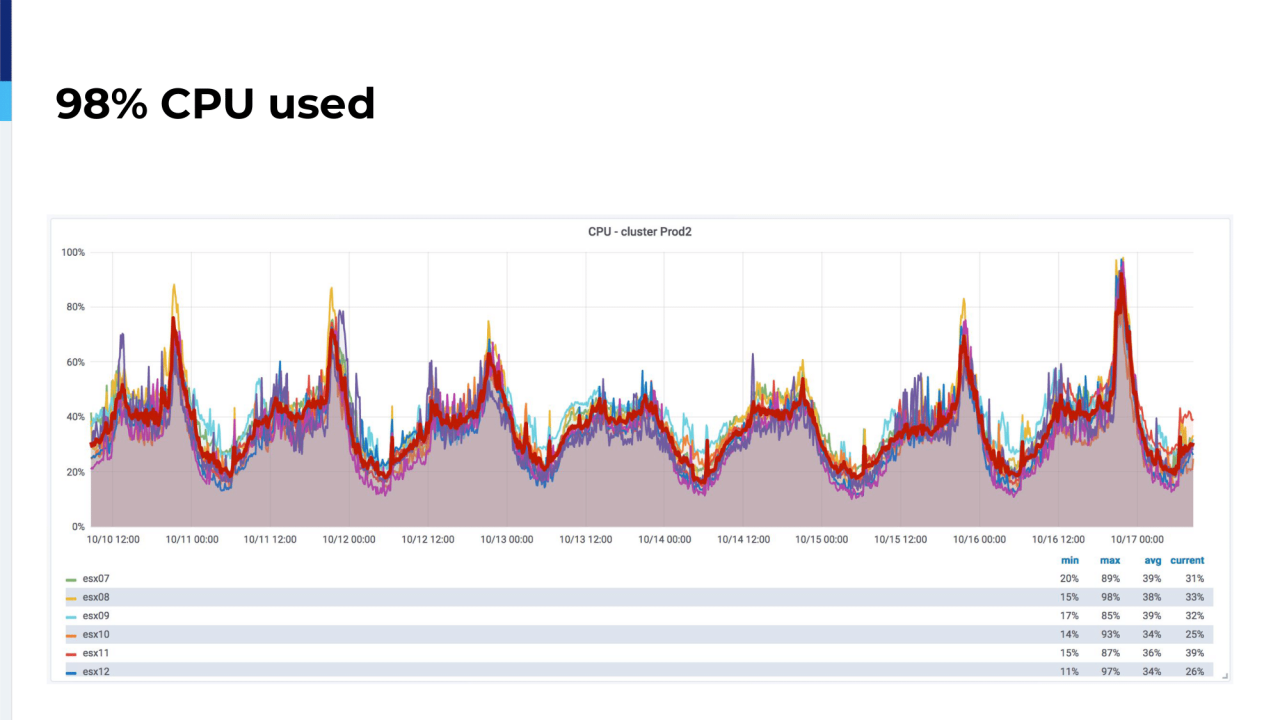Image resolution: width=1280 pixels, height=720 pixels.
Task: Sort legend by the max column
Action: 1110,560
